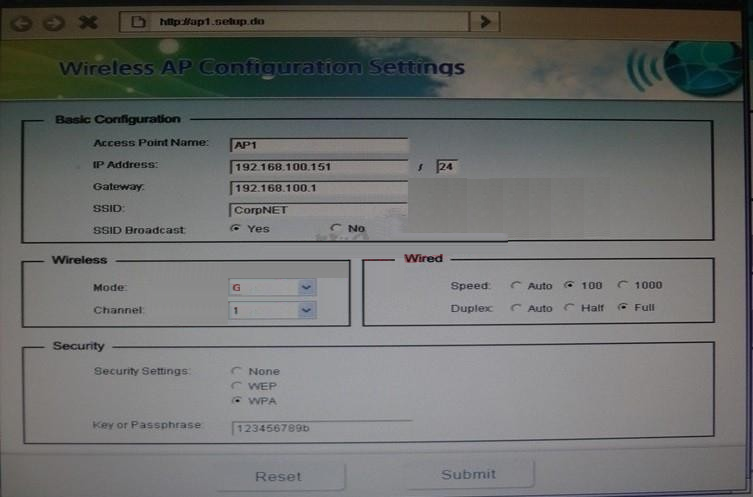Set wired speed to Auto

[516, 285]
